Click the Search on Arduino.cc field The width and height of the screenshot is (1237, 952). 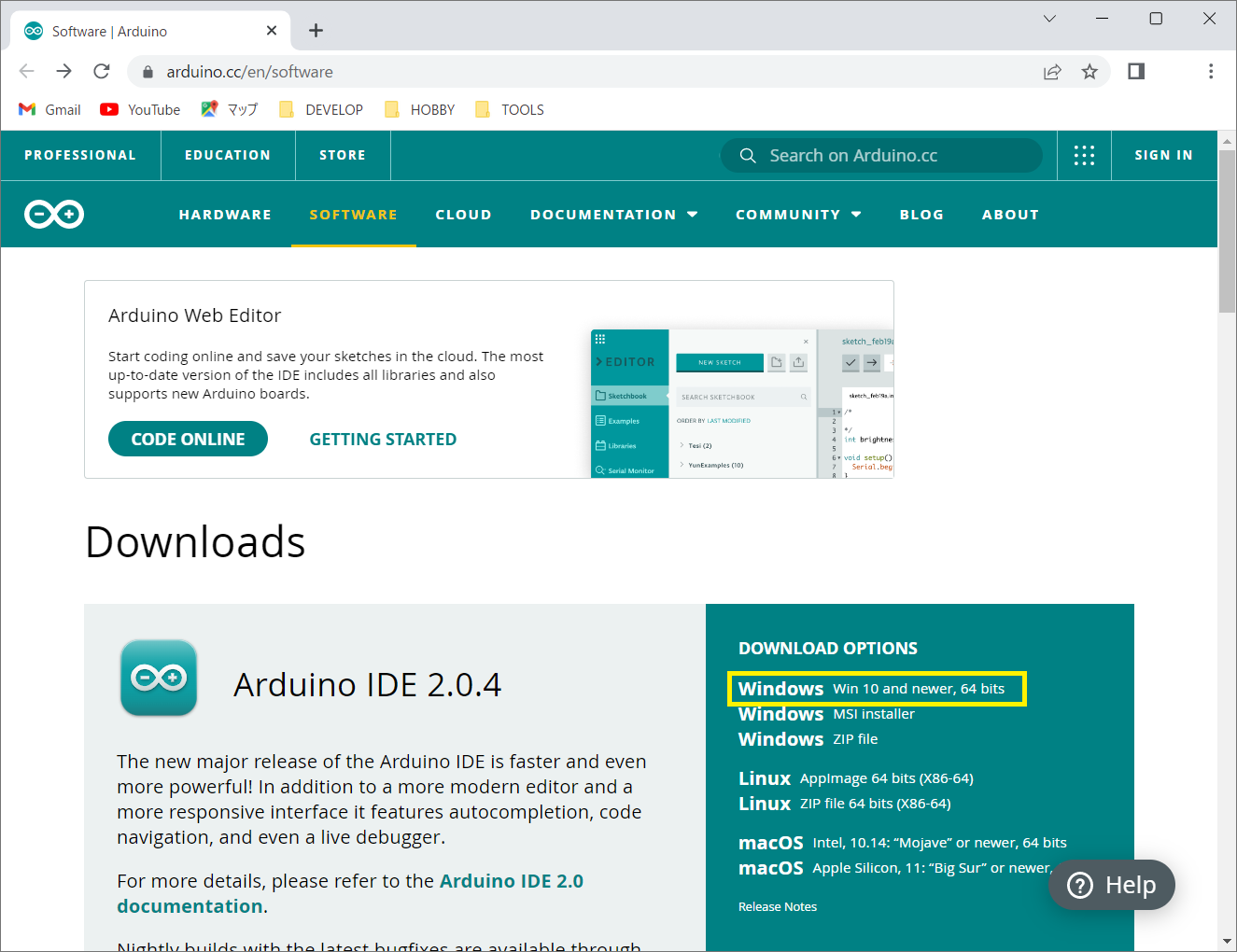pos(881,156)
